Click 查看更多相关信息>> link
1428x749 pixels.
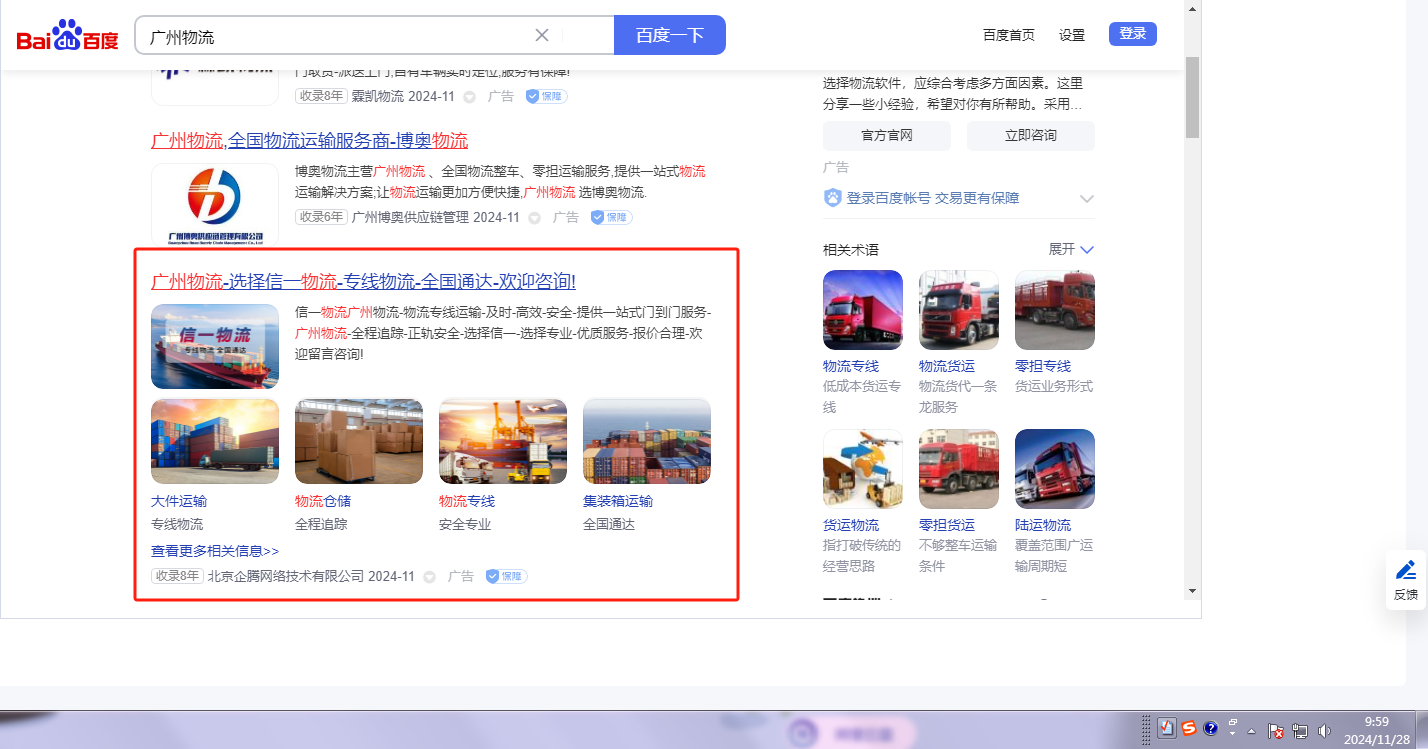pyautogui.click(x=215, y=551)
